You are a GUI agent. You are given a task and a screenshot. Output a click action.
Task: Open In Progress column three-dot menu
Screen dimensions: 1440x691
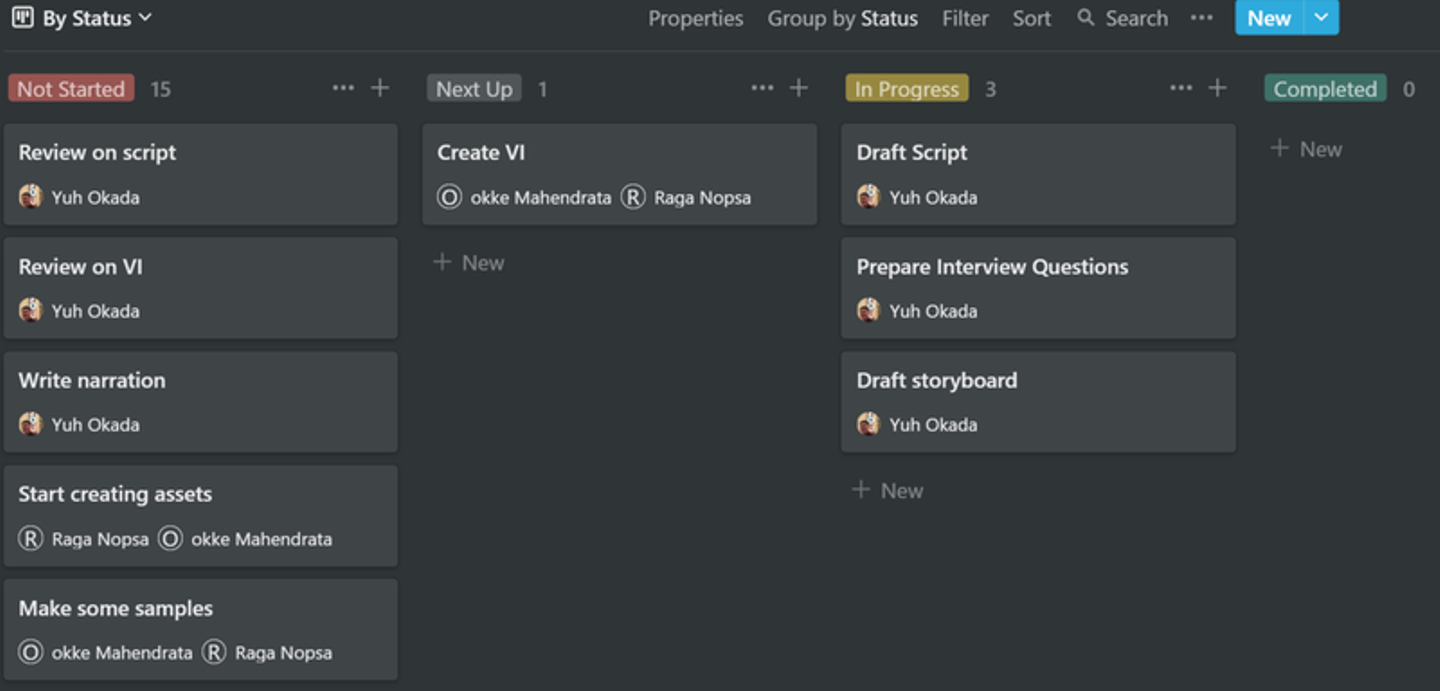[x=1181, y=88]
